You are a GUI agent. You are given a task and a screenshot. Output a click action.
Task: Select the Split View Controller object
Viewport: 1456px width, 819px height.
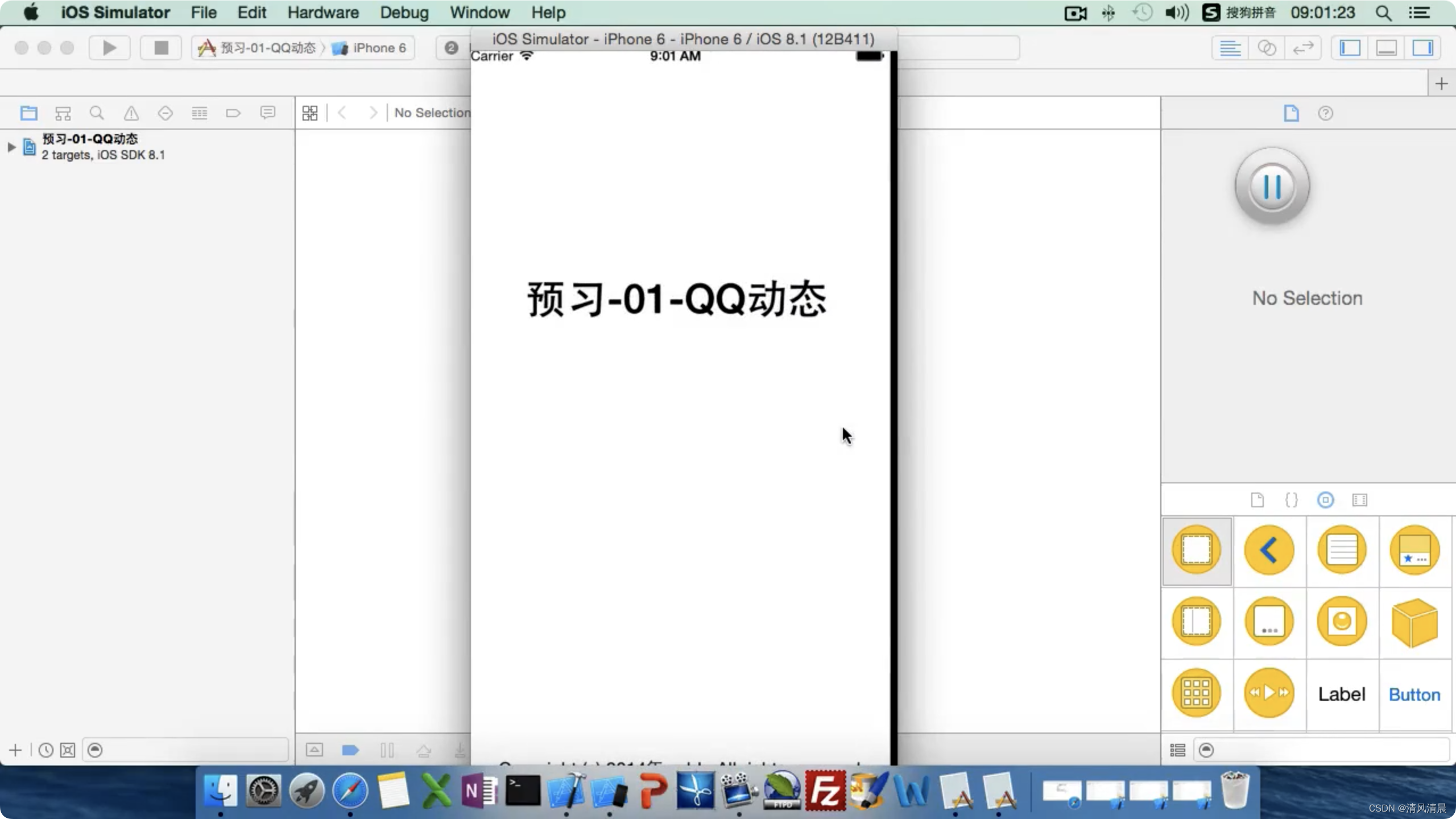(x=1197, y=622)
